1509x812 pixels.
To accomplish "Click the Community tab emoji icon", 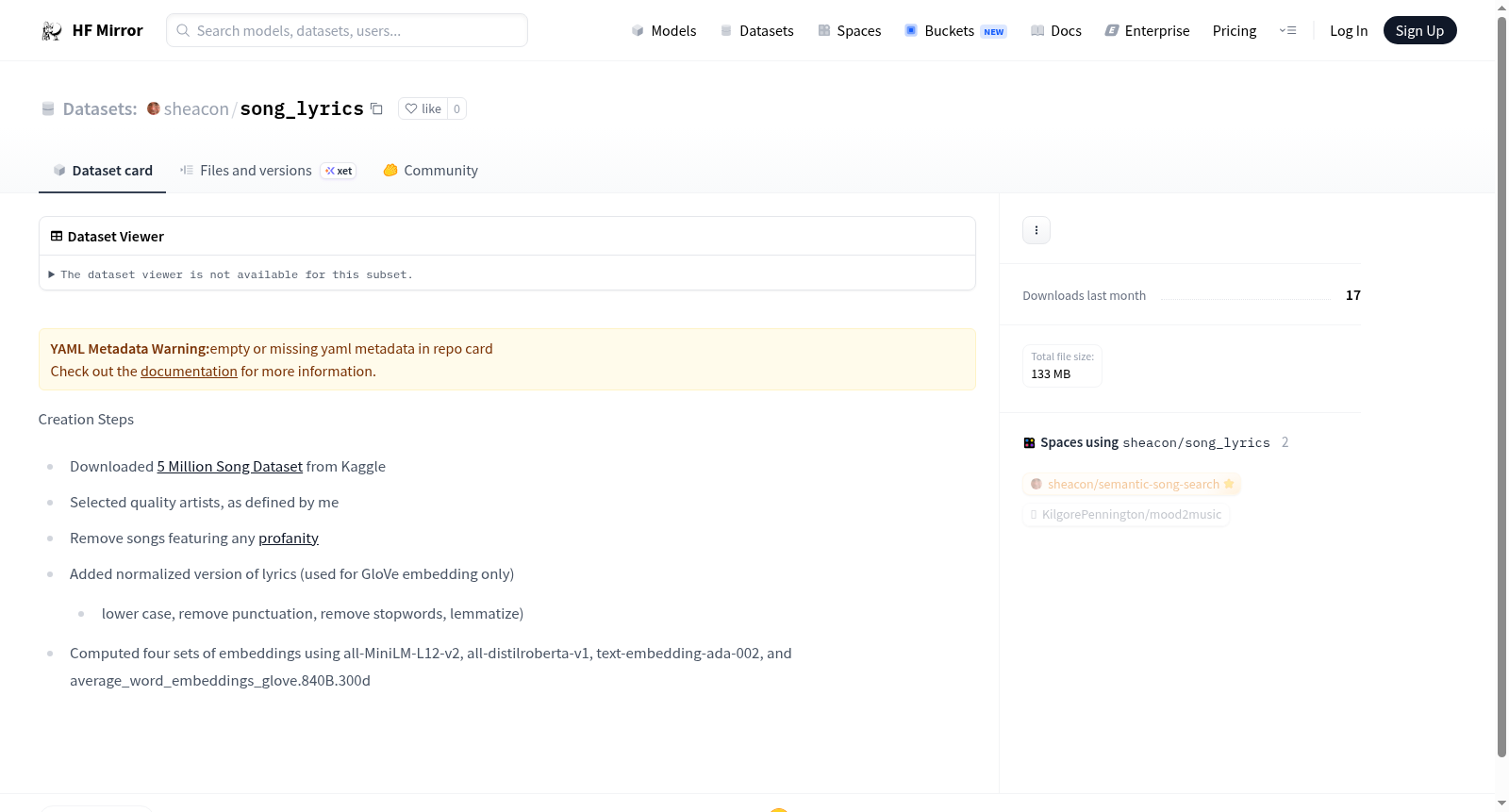I will click(x=390, y=171).
